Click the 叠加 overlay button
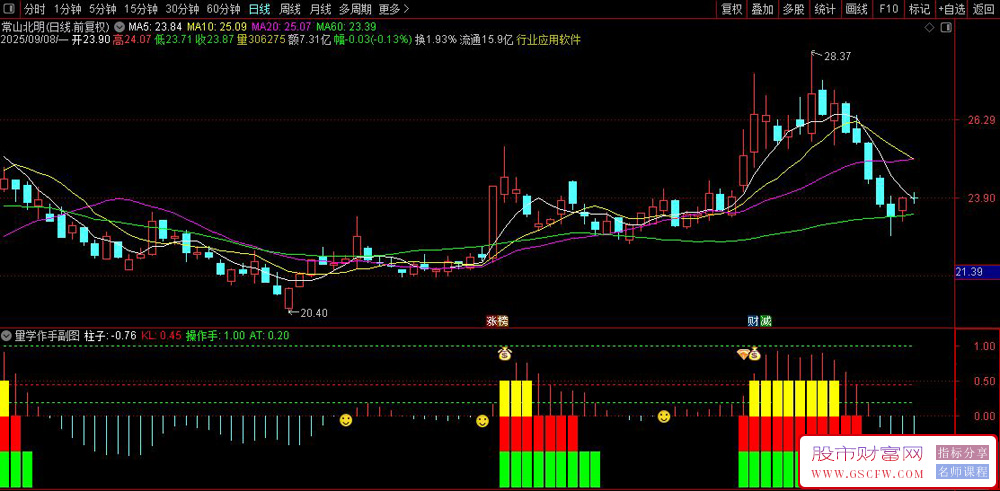 click(762, 9)
